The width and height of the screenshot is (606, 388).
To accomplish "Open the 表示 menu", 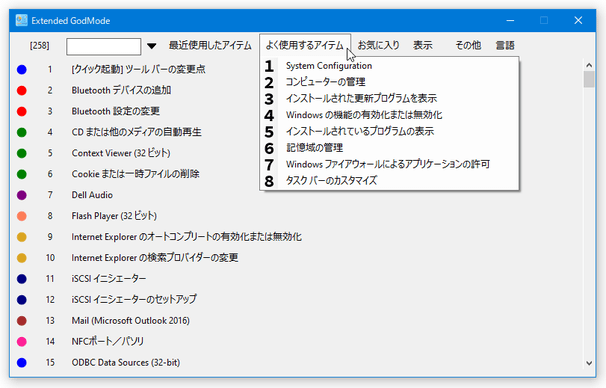I will [x=422, y=45].
